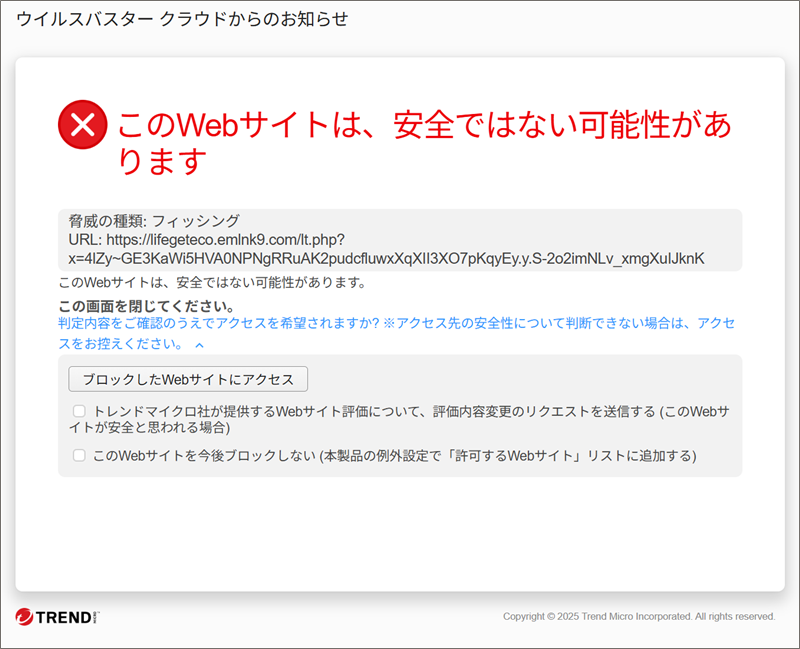This screenshot has width=800, height=649.
Task: Click the page title ウイルスバスター クラウドからのお知らせ
Action: (x=183, y=19)
